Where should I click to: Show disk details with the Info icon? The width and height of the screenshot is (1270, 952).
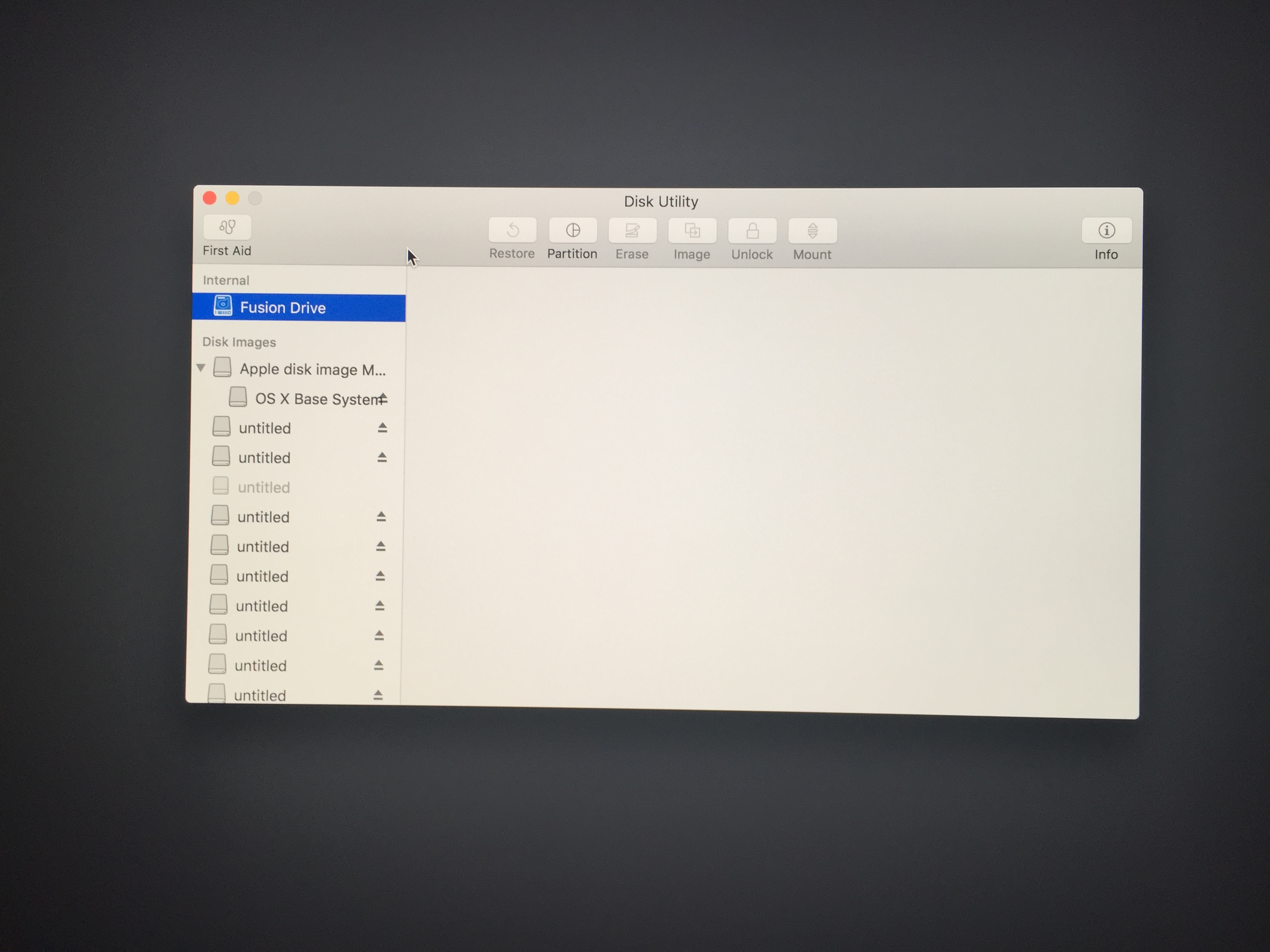[1106, 231]
